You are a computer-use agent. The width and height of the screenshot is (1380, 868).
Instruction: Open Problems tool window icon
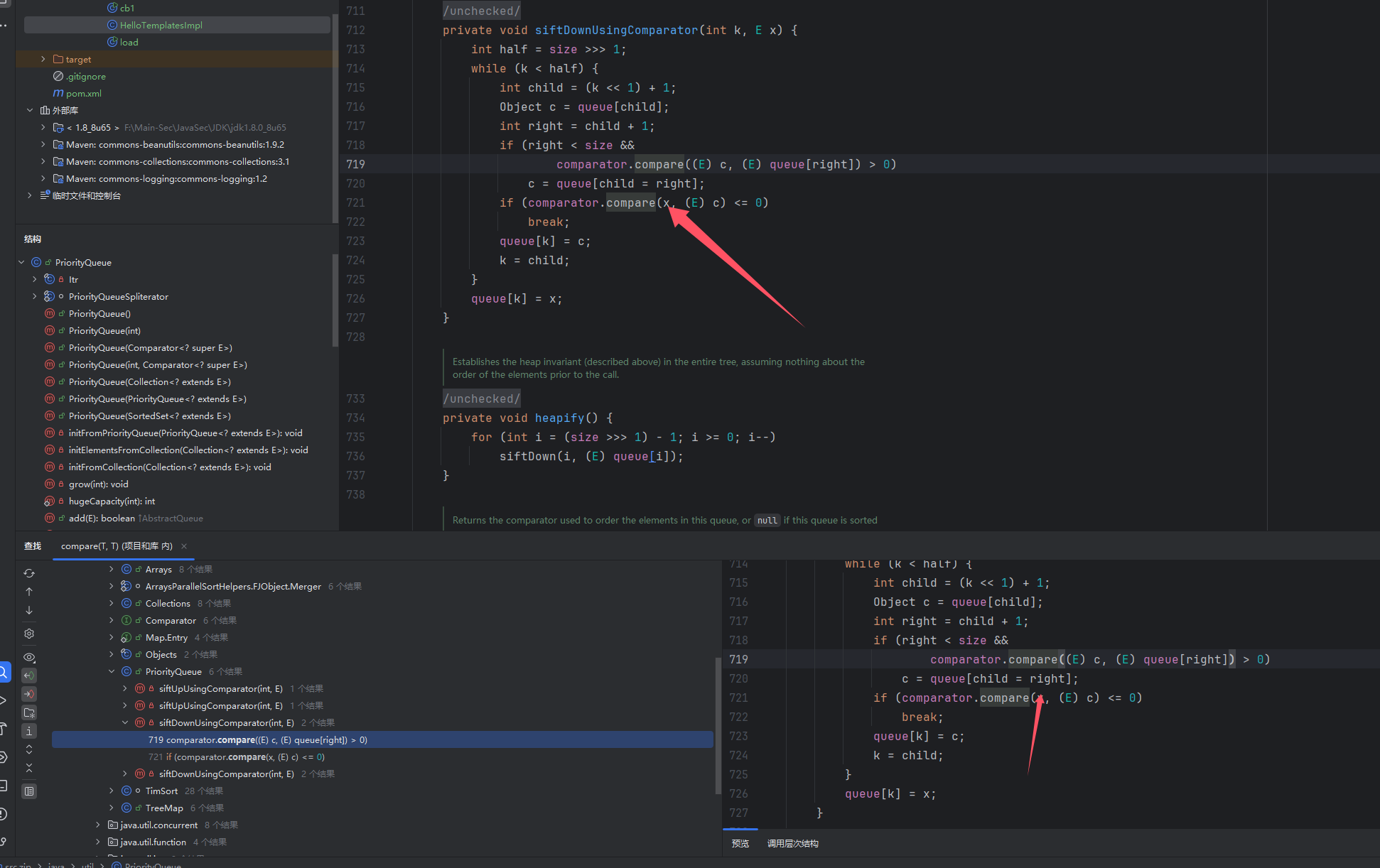pos(4,814)
